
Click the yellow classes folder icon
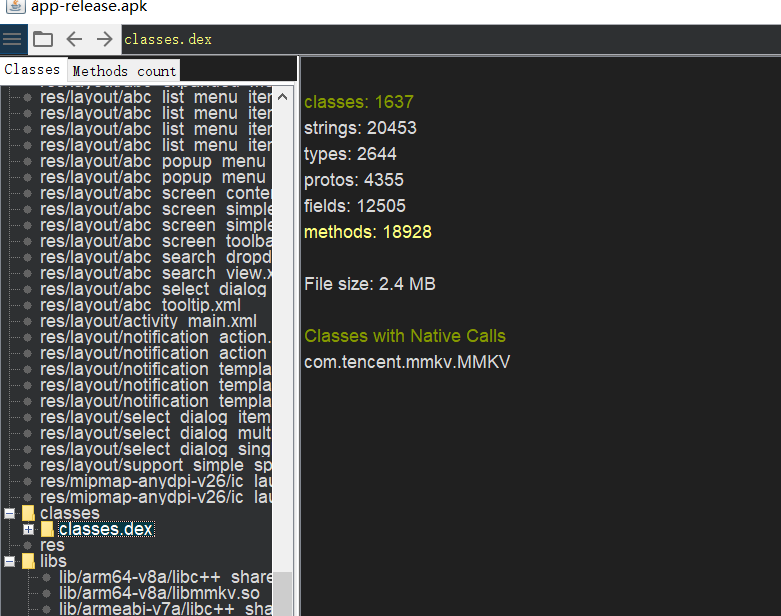(x=28, y=513)
